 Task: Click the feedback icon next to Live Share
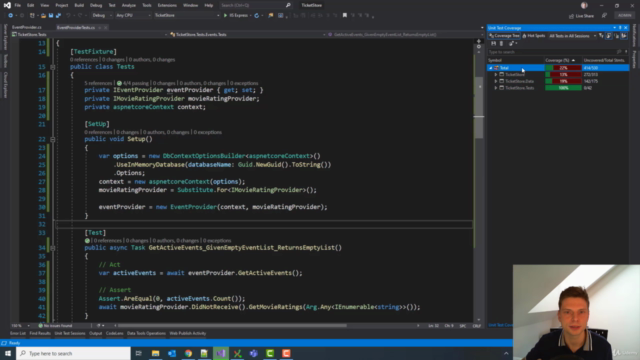pos(604,16)
